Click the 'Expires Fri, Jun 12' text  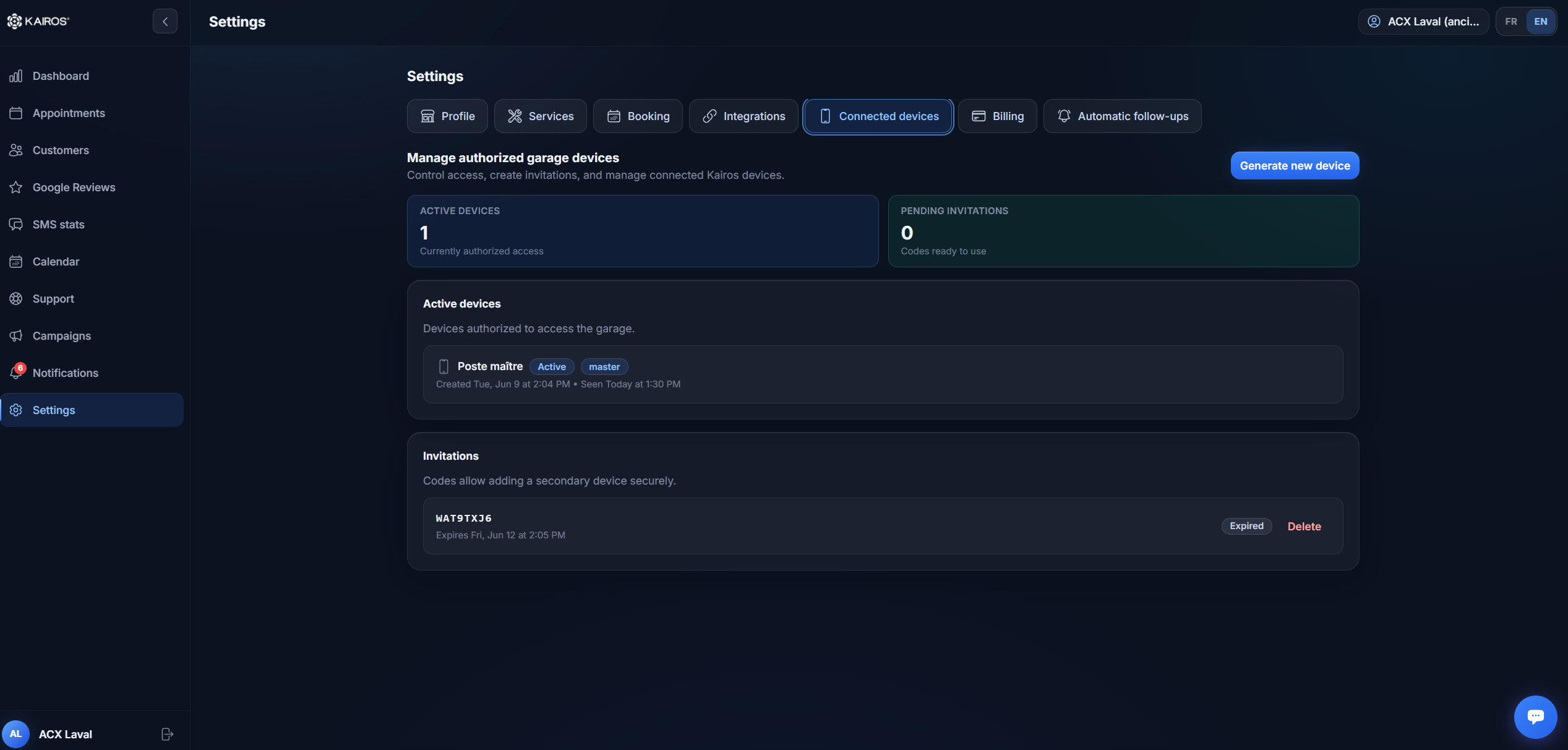(x=500, y=535)
